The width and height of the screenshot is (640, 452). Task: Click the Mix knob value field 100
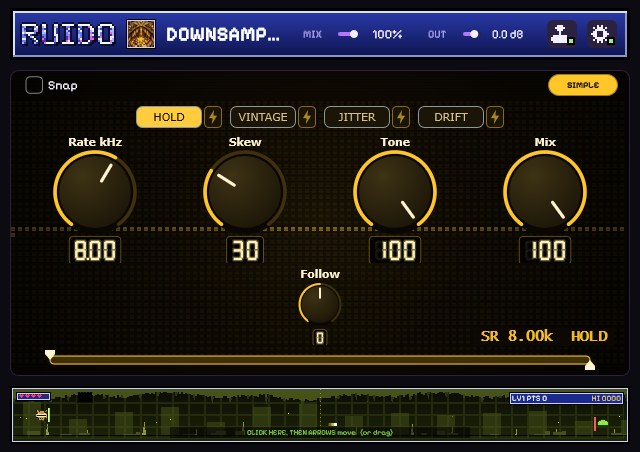point(545,250)
